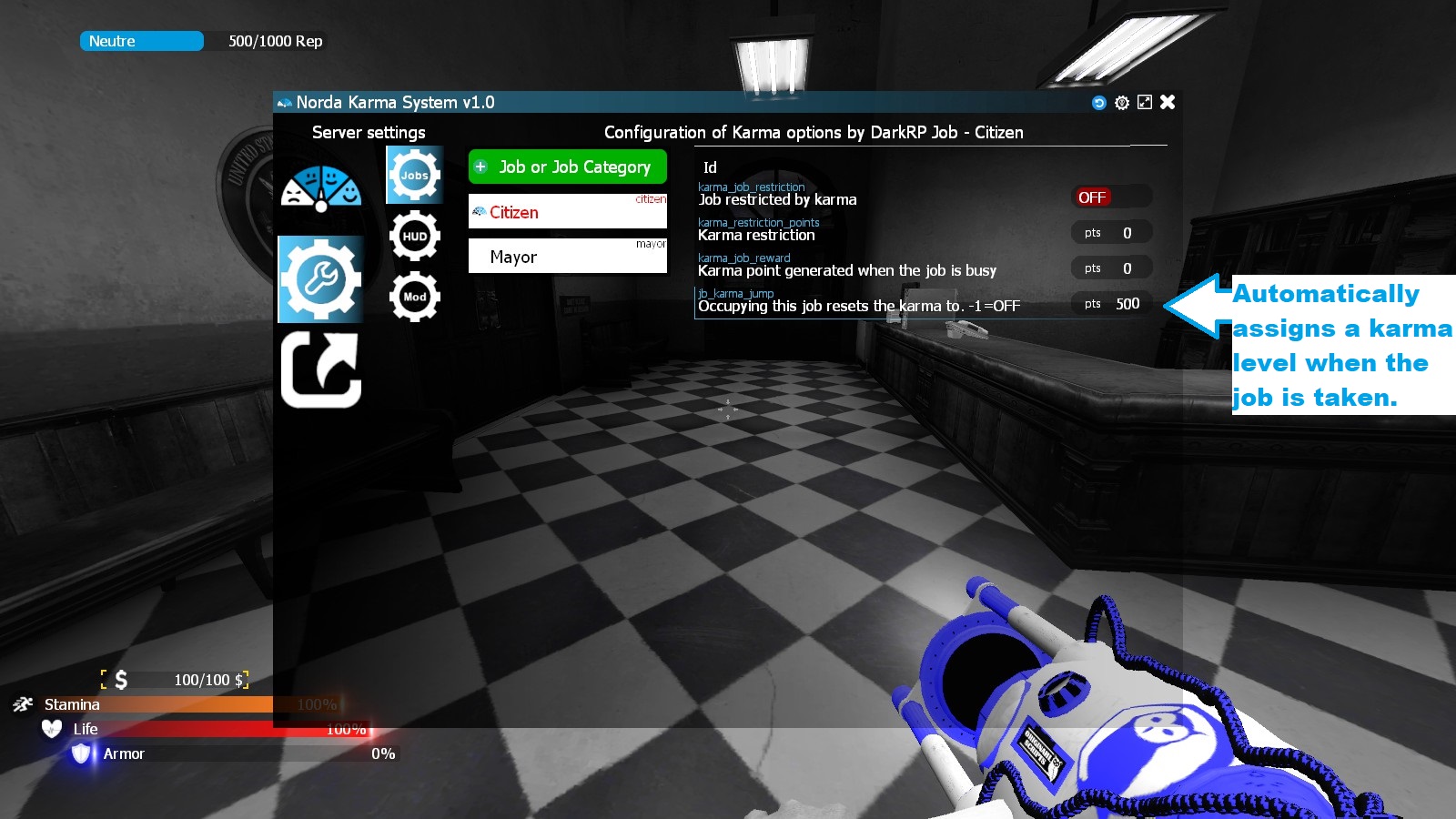Image resolution: width=1456 pixels, height=819 pixels.
Task: Select the wrench gear server settings icon
Action: (x=320, y=279)
